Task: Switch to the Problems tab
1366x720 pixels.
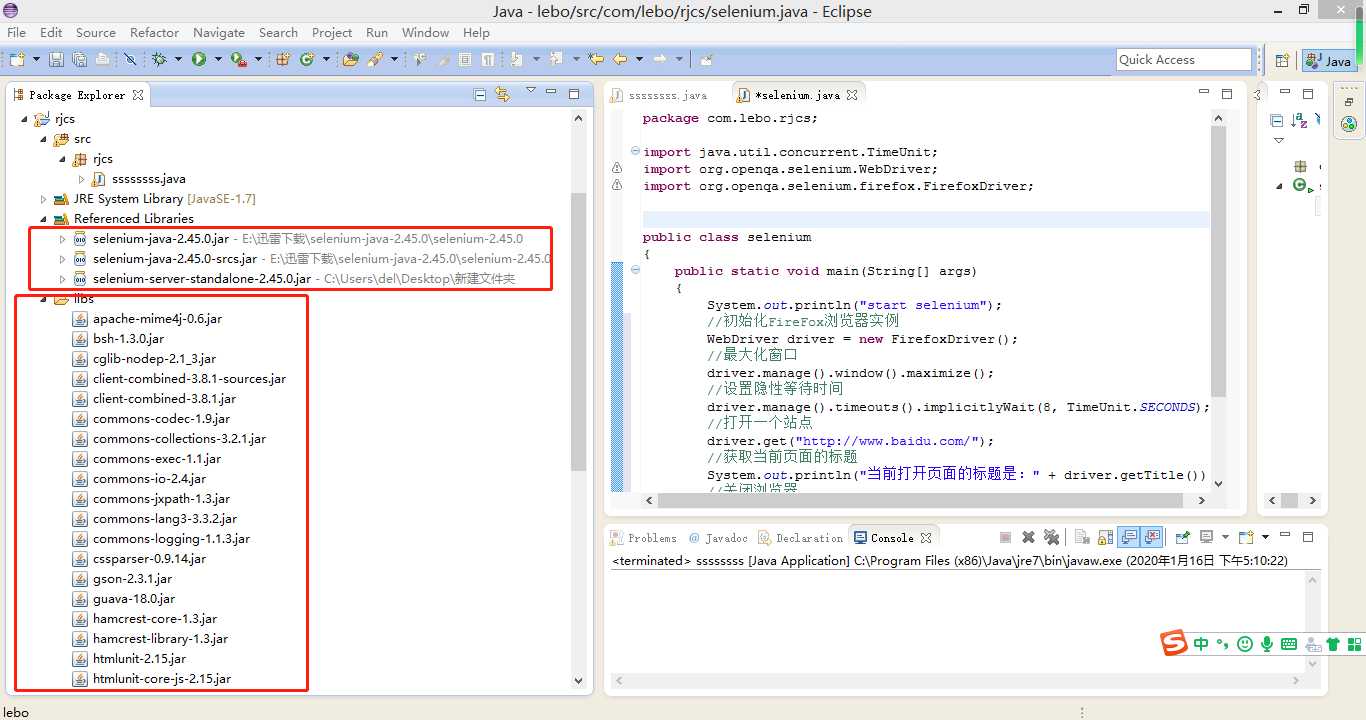Action: pos(644,538)
